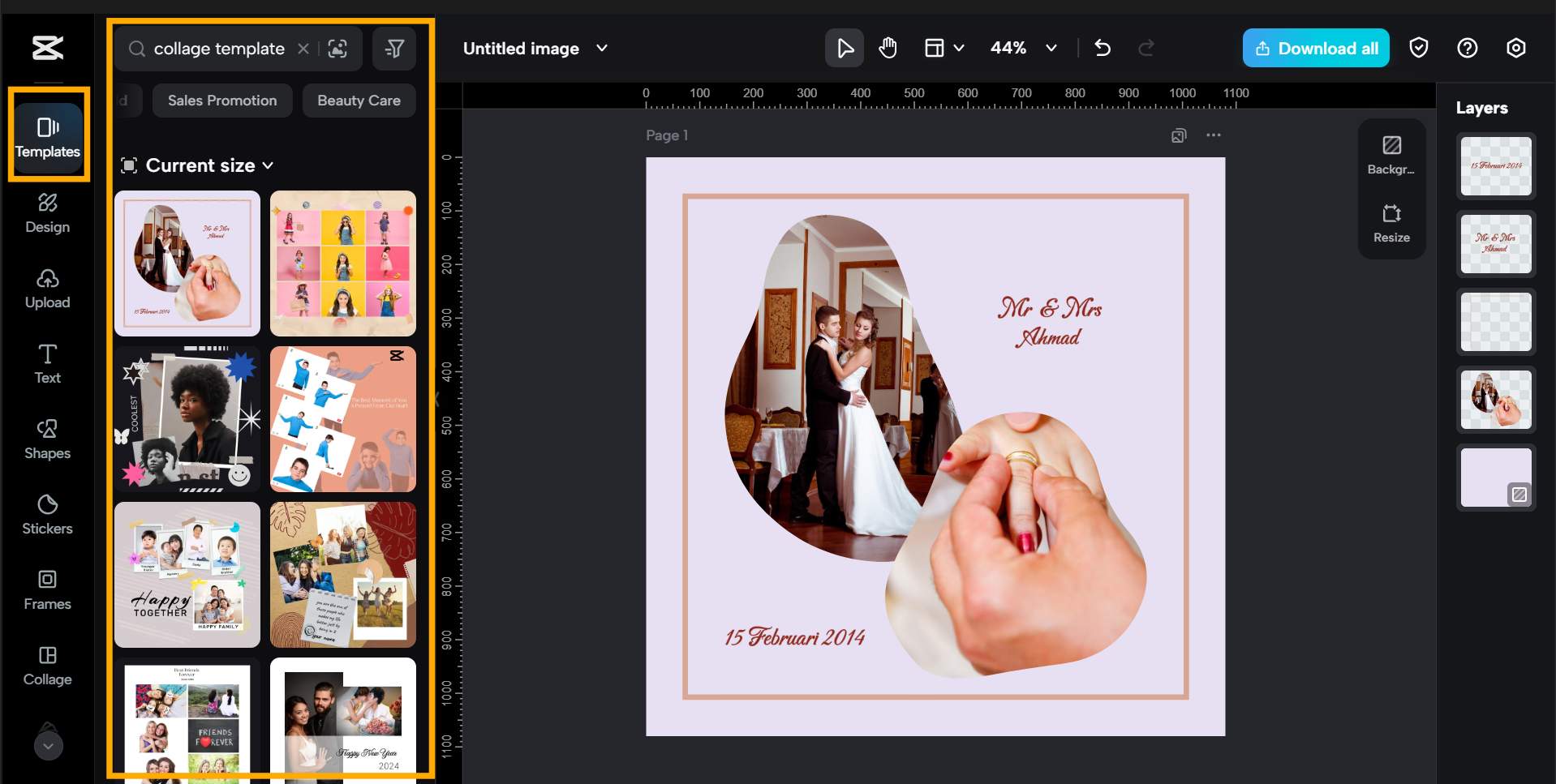Image resolution: width=1556 pixels, height=784 pixels.
Task: Switch to the Collage panel
Action: 46,666
